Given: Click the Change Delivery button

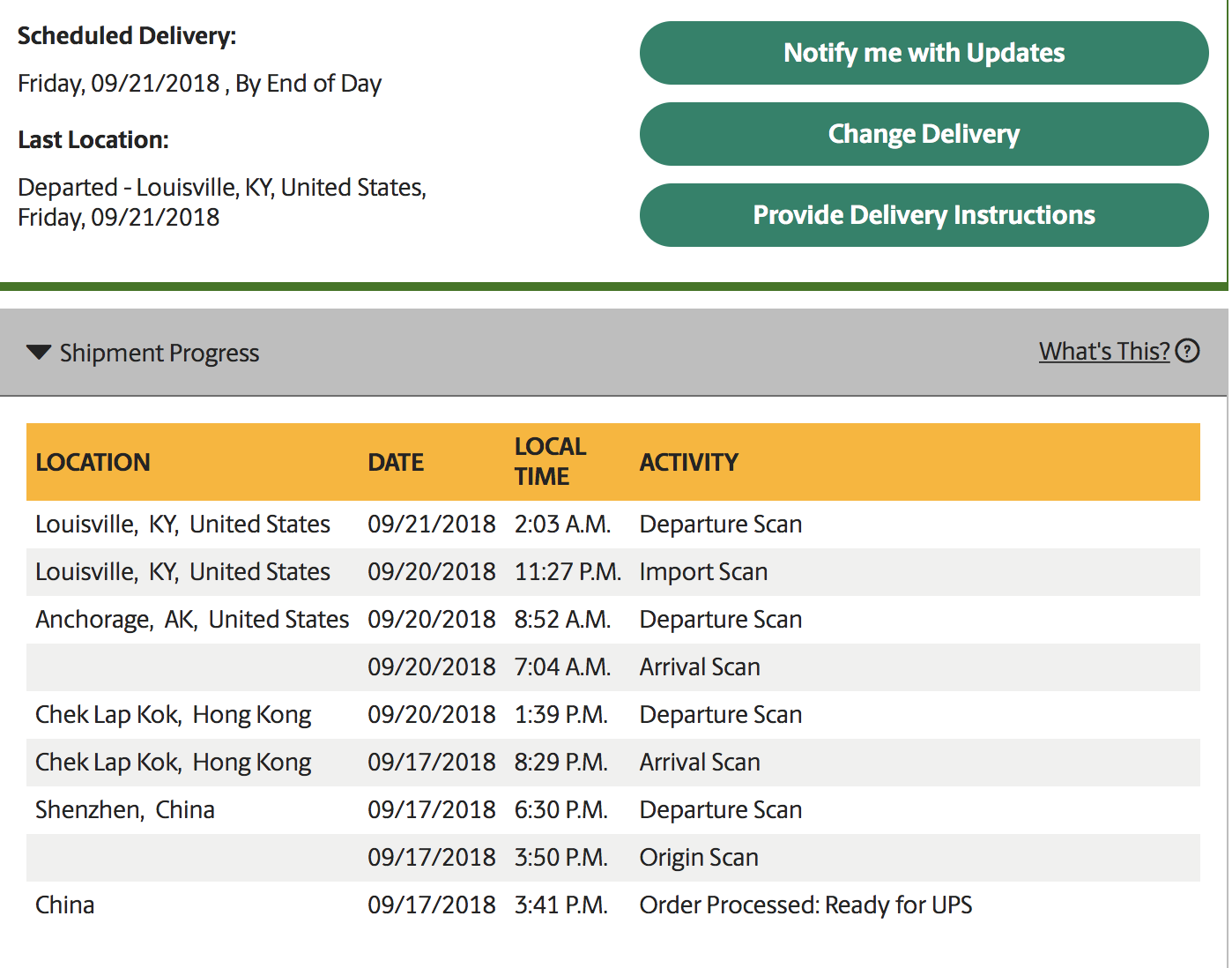Looking at the screenshot, I should [x=924, y=134].
